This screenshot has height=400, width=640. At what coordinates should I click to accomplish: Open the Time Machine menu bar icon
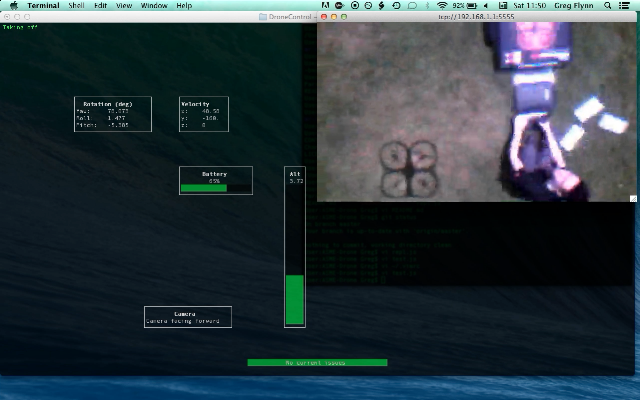pyautogui.click(x=396, y=5)
